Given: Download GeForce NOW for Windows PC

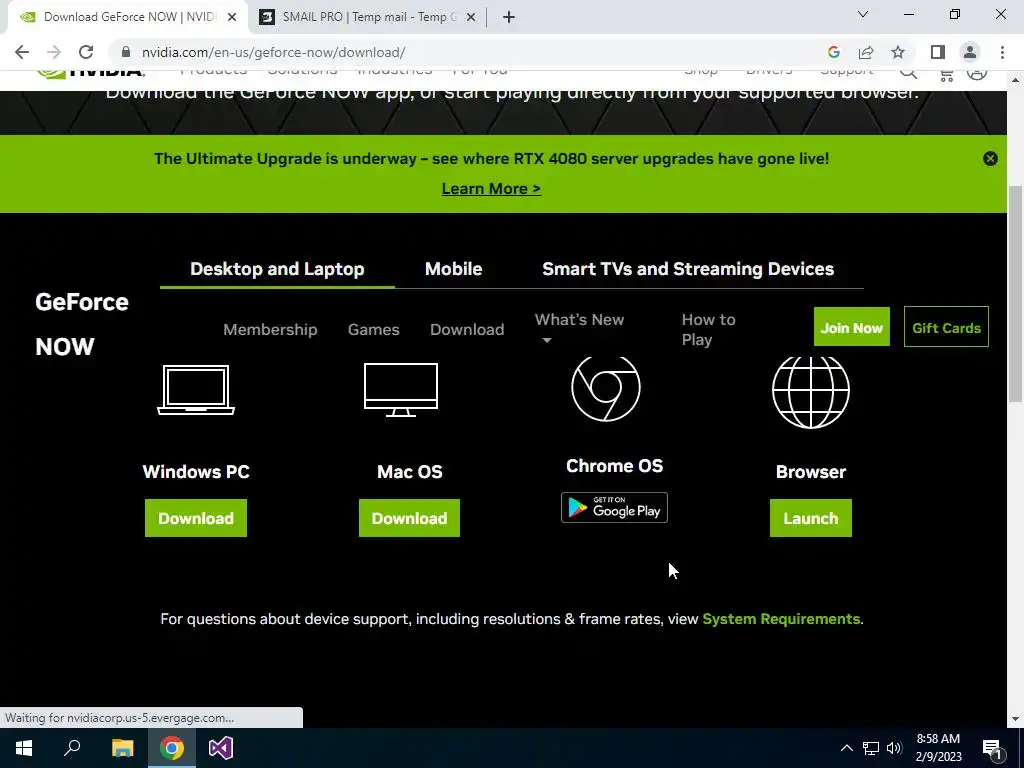Looking at the screenshot, I should click(196, 518).
